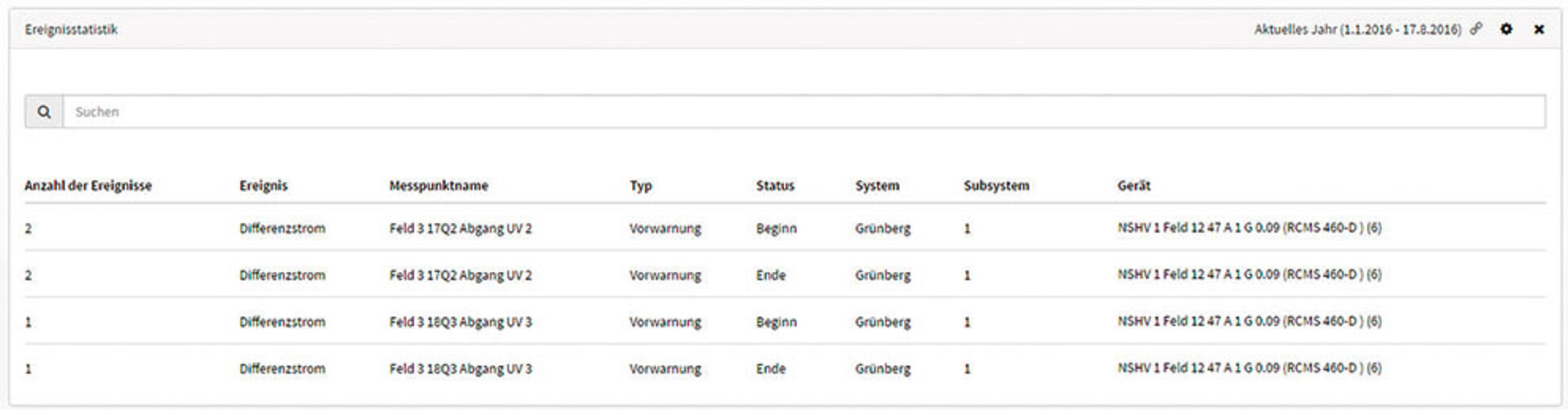Click the Aktuelles Jahr date range label
Image resolution: width=1568 pixels, height=410 pixels.
(1357, 29)
